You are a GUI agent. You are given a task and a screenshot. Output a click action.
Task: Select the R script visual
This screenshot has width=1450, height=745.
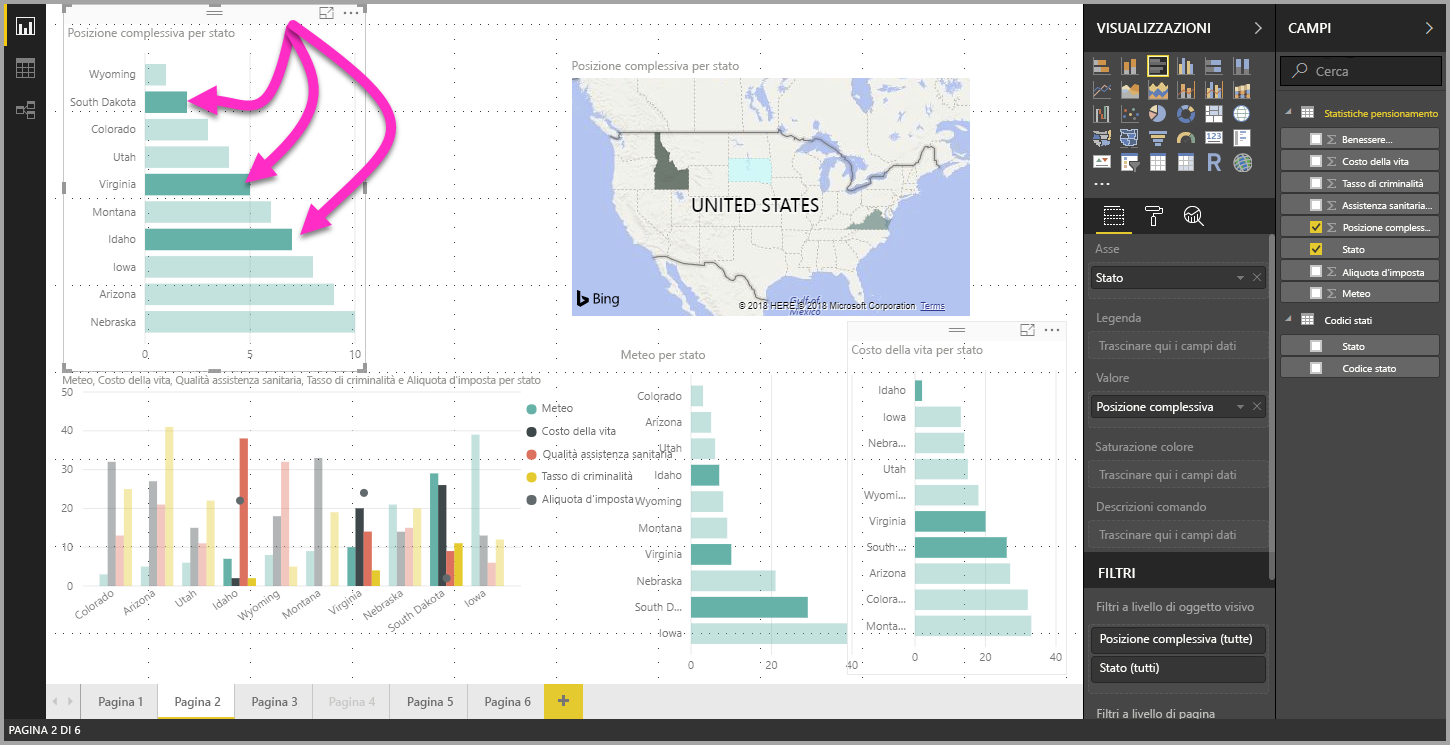click(1214, 162)
